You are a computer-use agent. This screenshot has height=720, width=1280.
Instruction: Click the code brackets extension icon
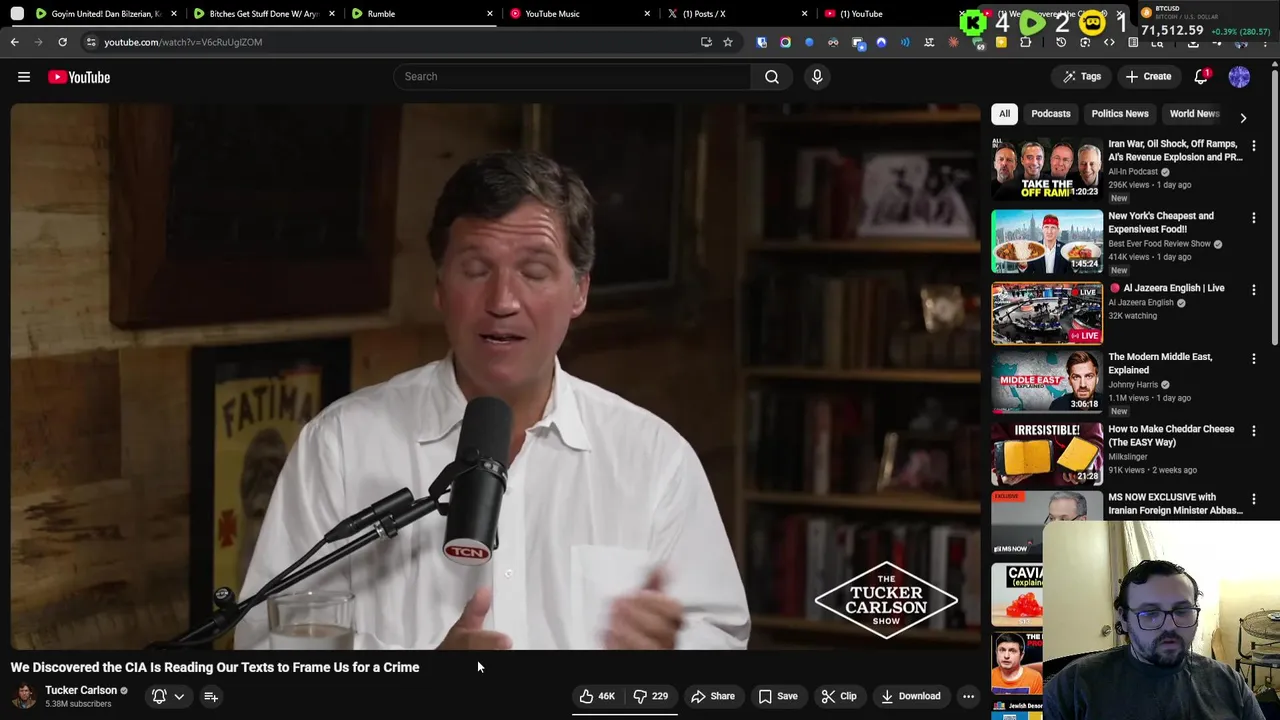point(1109,42)
